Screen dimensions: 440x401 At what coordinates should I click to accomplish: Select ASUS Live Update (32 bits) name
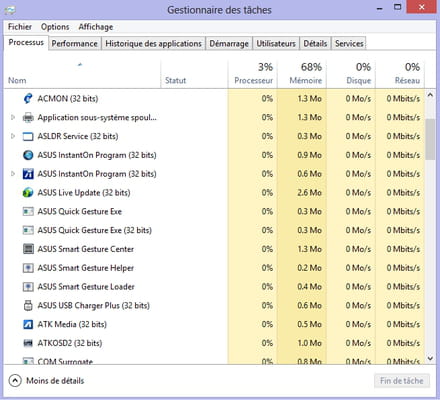[84, 193]
